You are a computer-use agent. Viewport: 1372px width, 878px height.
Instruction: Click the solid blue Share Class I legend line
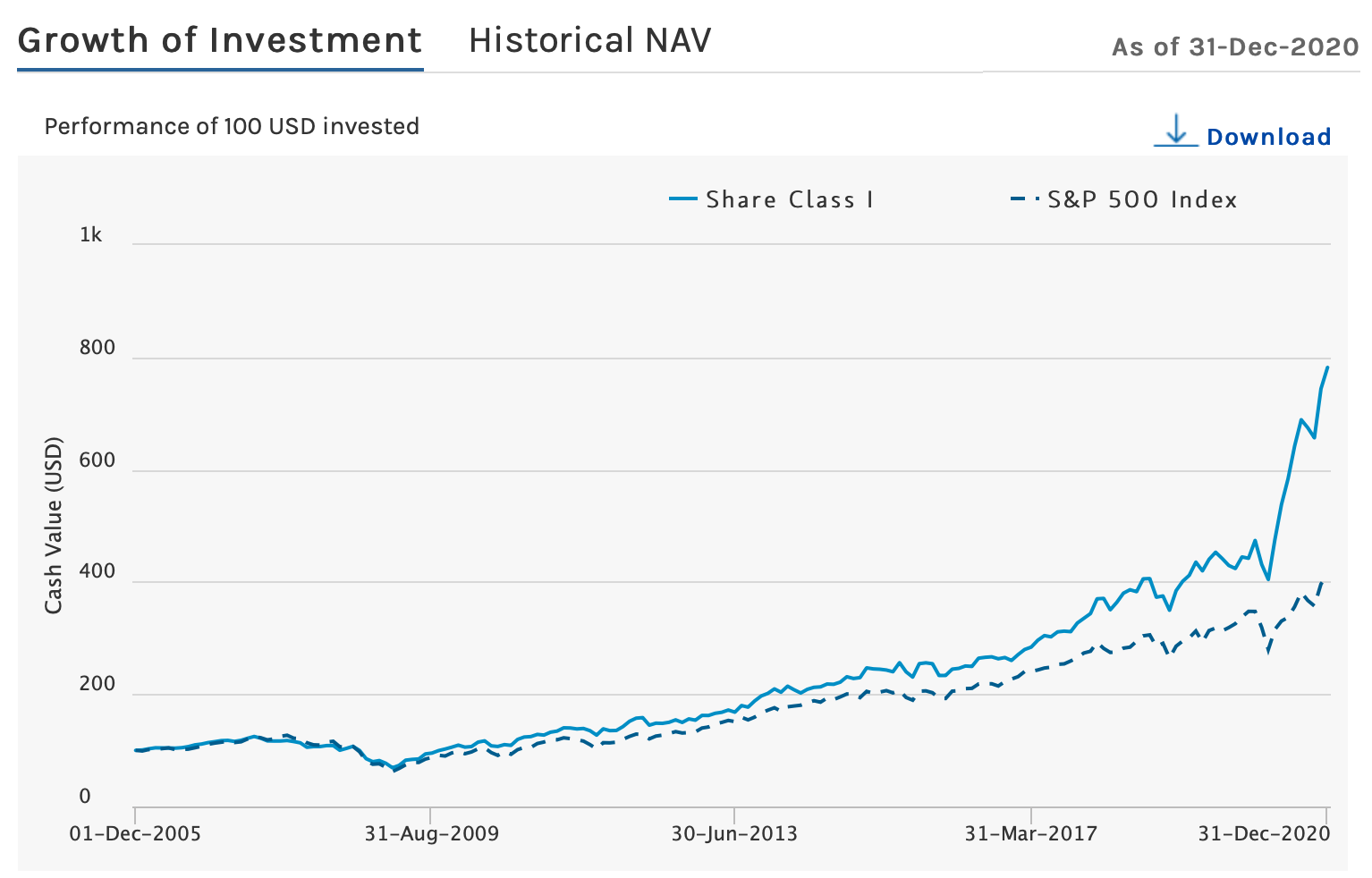pyautogui.click(x=683, y=199)
